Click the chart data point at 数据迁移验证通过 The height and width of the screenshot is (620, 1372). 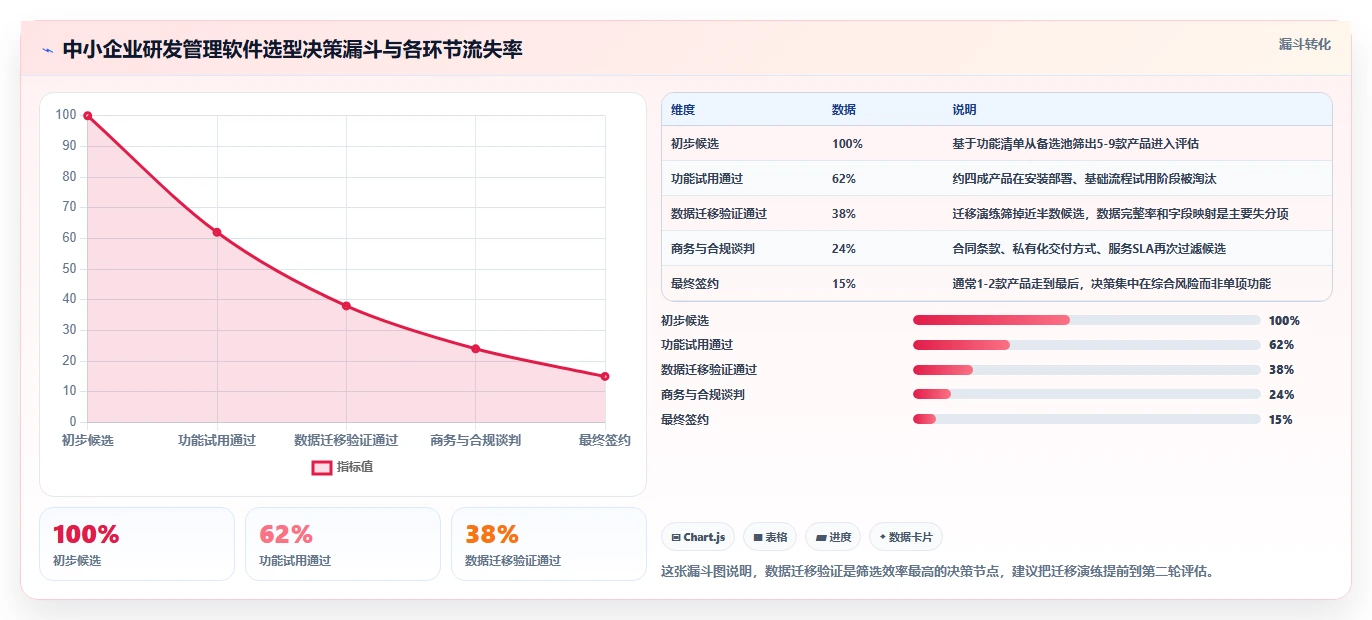[x=346, y=306]
